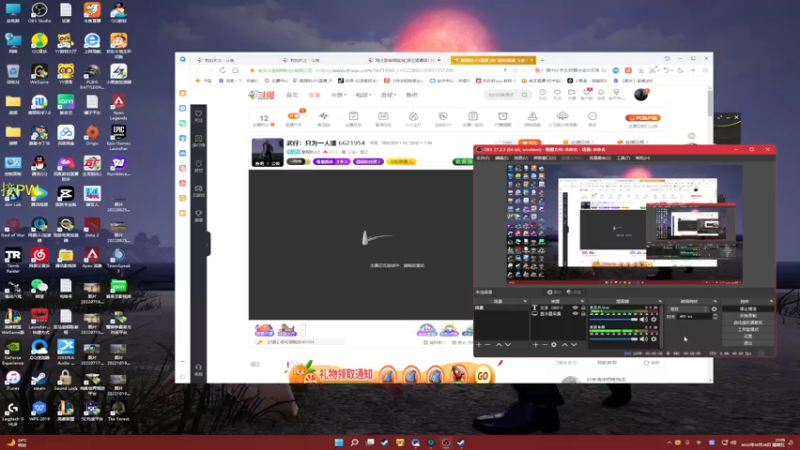Toggle visibility of display capture source
This screenshot has width=800, height=450.
pos(575,314)
